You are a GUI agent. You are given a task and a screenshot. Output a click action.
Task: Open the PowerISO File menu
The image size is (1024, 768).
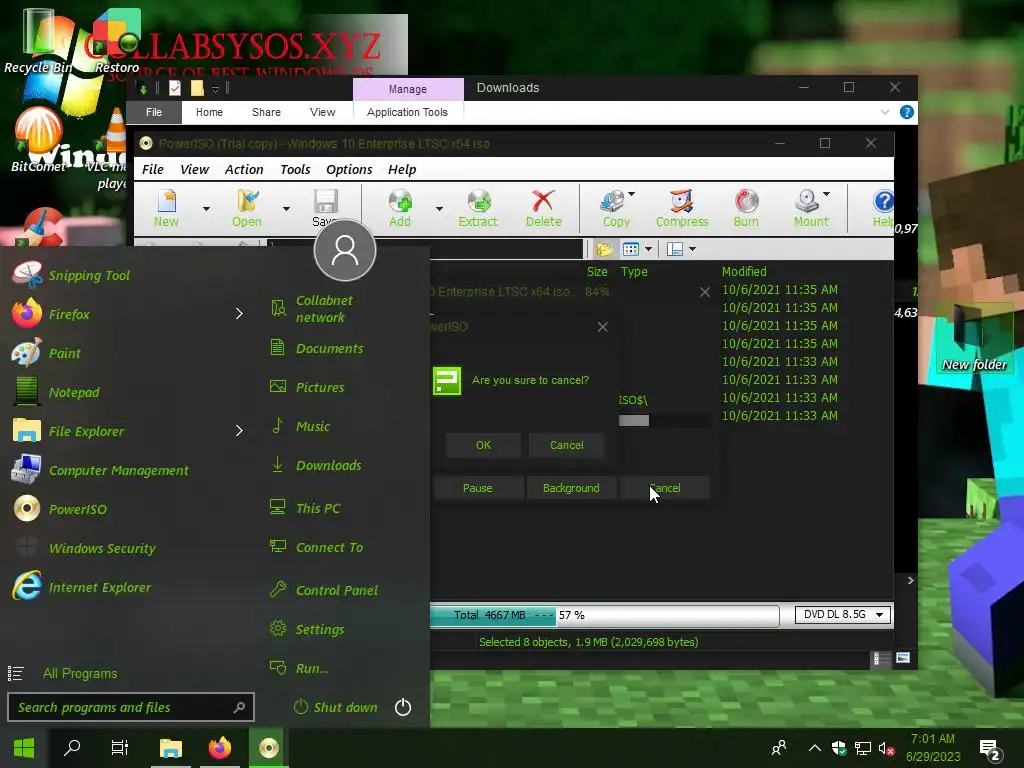click(153, 169)
